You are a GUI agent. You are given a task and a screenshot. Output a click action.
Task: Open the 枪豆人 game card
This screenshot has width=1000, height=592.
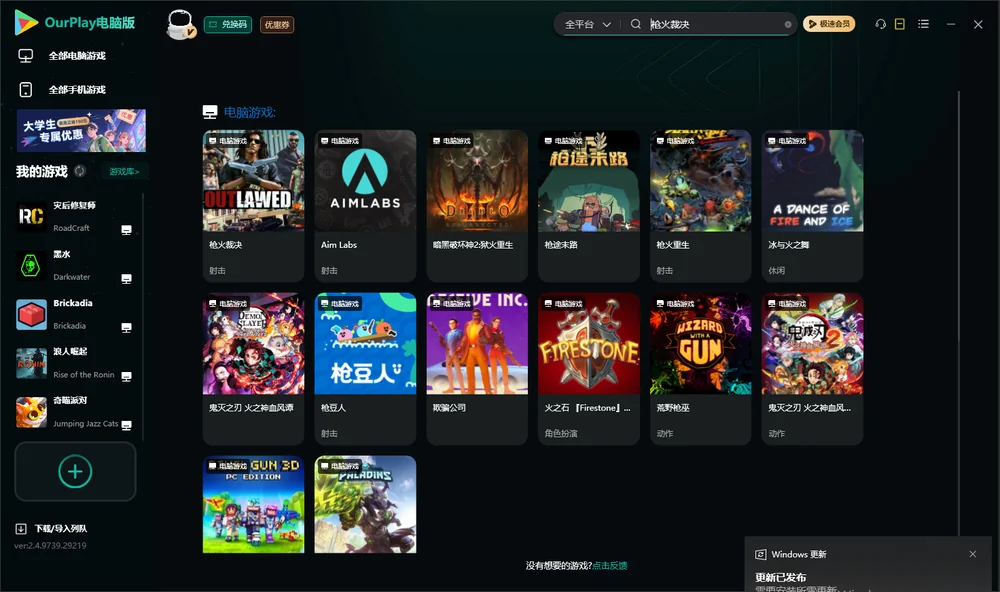pyautogui.click(x=365, y=369)
